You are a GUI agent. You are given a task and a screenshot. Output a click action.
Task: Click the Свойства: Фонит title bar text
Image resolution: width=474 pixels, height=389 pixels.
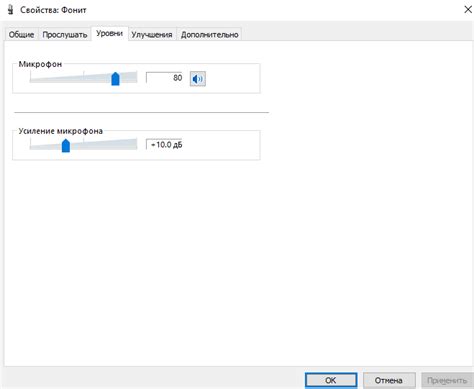[53, 10]
